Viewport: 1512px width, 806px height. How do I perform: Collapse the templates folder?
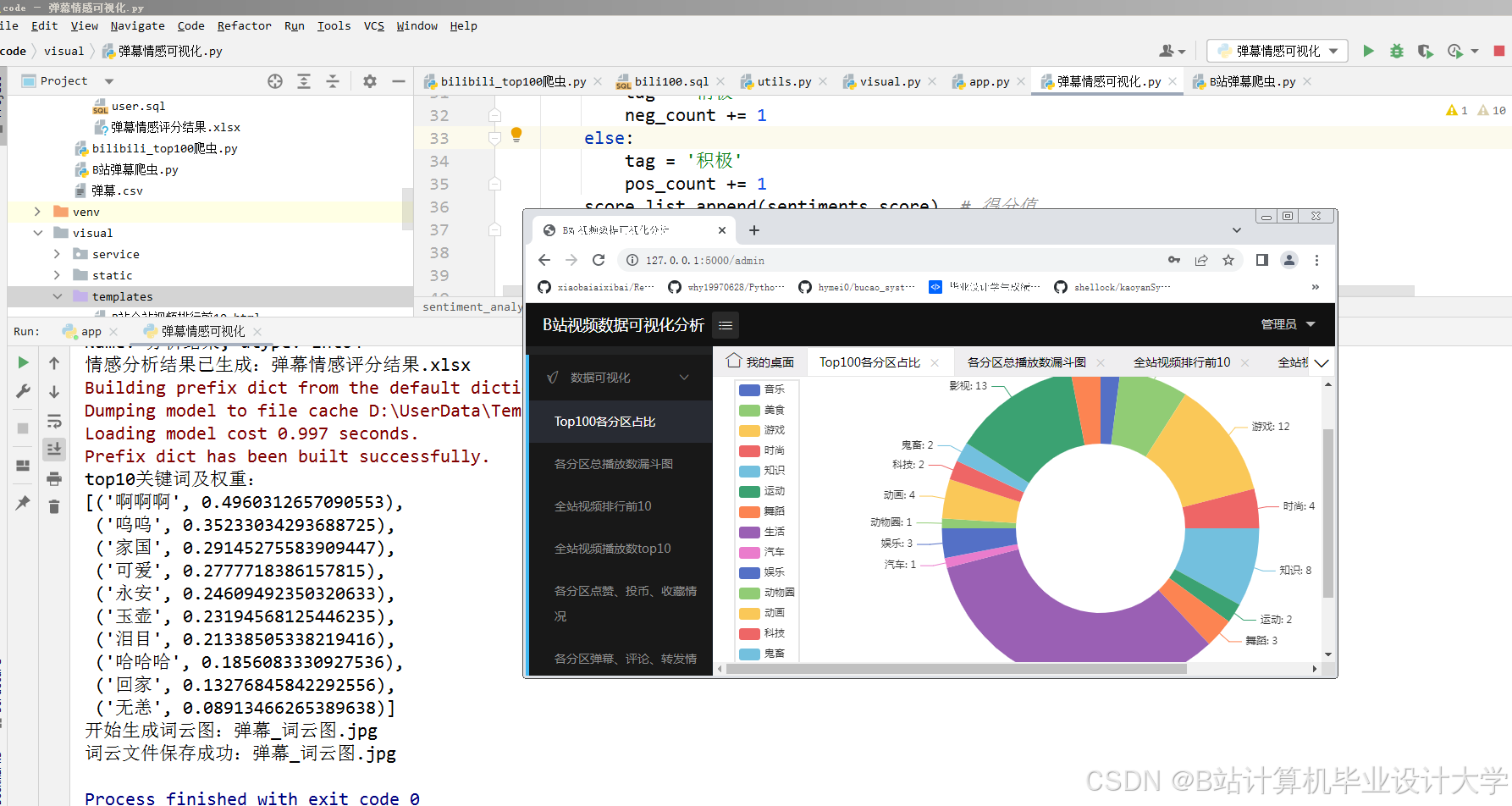point(57,296)
